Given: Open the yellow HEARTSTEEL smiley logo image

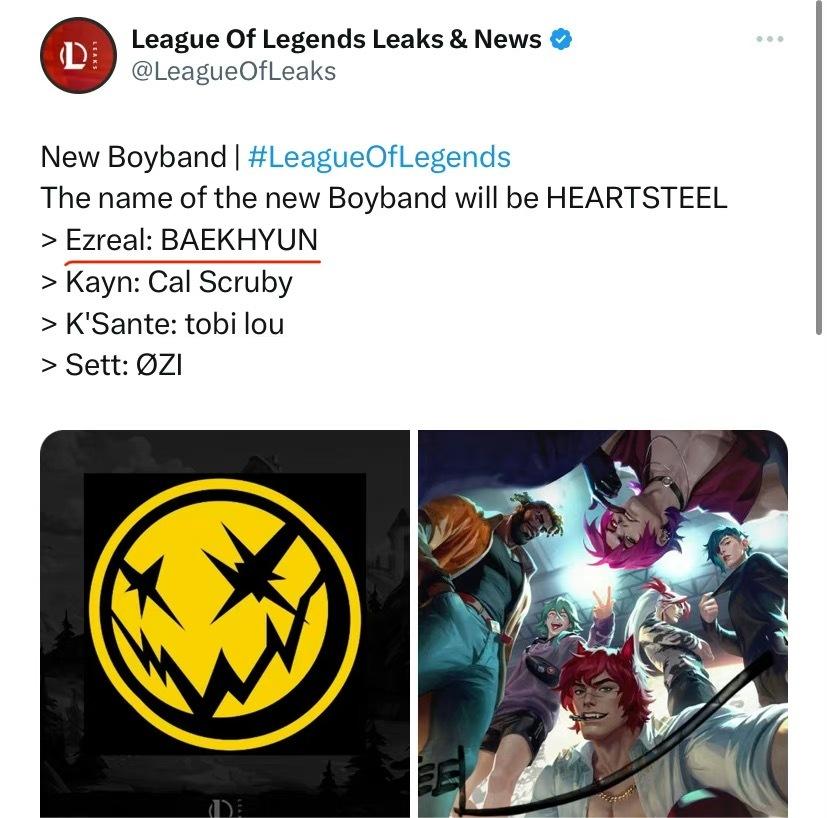Looking at the screenshot, I should click(225, 624).
